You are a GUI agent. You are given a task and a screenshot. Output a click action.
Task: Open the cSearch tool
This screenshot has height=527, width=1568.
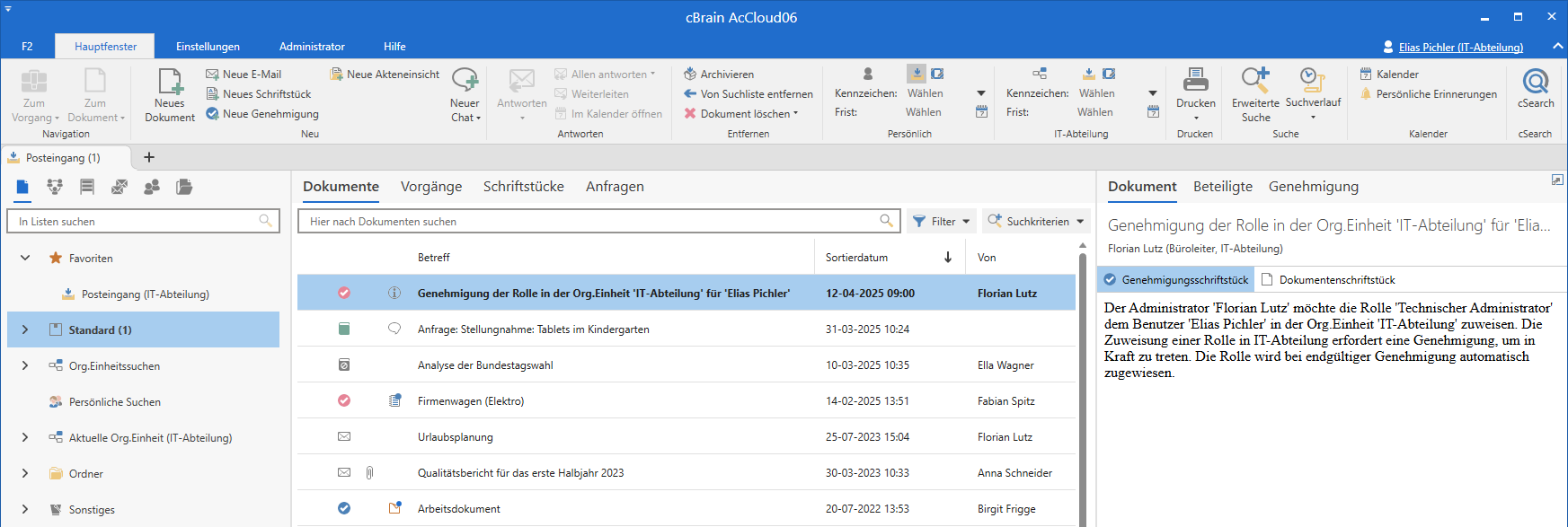pyautogui.click(x=1535, y=83)
